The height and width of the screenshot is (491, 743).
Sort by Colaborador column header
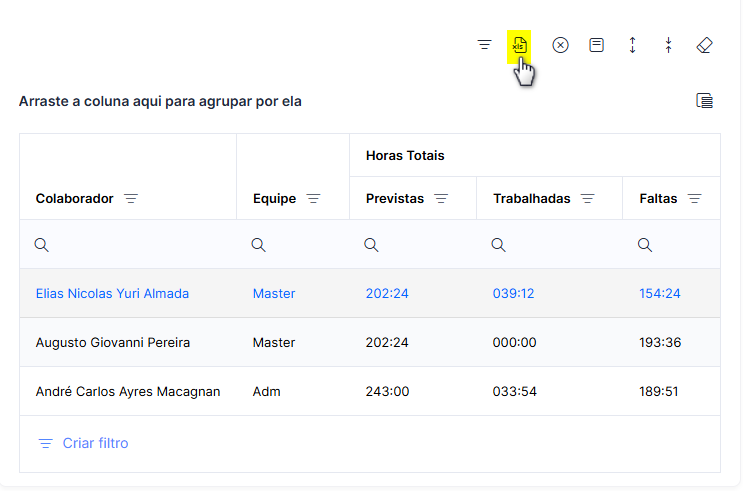(x=74, y=199)
